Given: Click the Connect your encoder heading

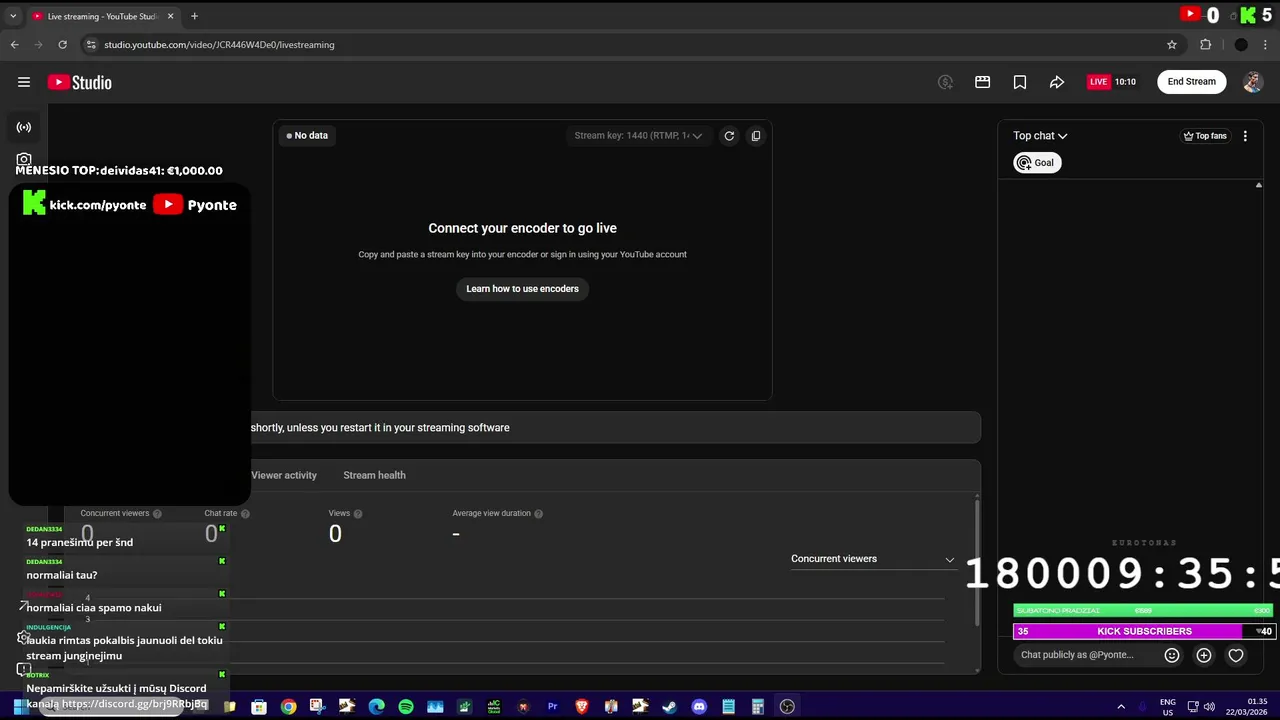Looking at the screenshot, I should tap(522, 228).
